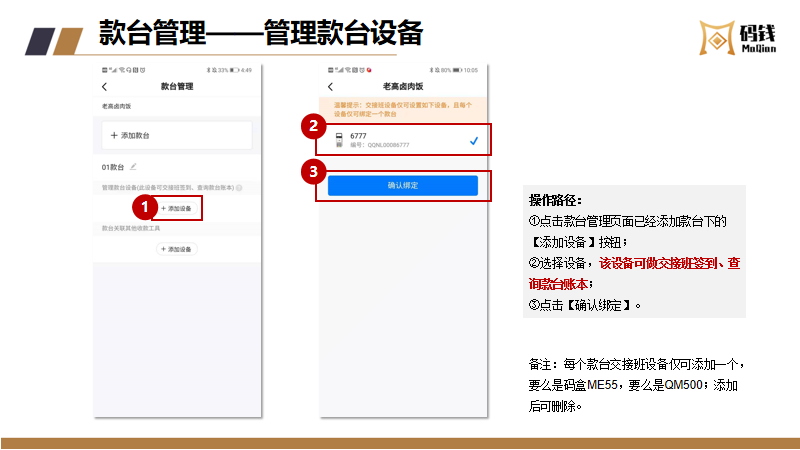Click the MaQian logo in top right
The width and height of the screenshot is (800, 450).
tap(730, 38)
